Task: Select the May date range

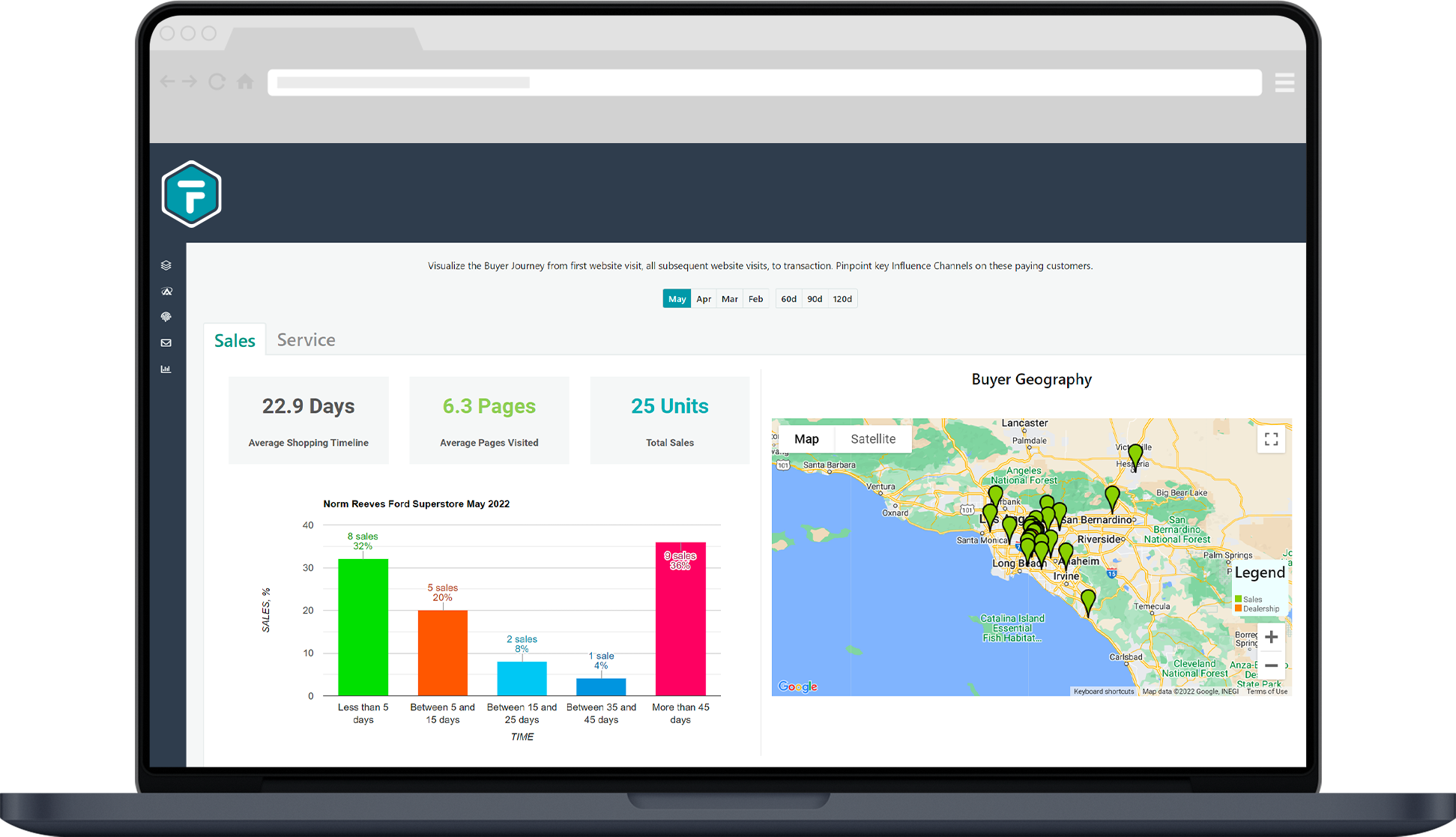Action: 677,299
